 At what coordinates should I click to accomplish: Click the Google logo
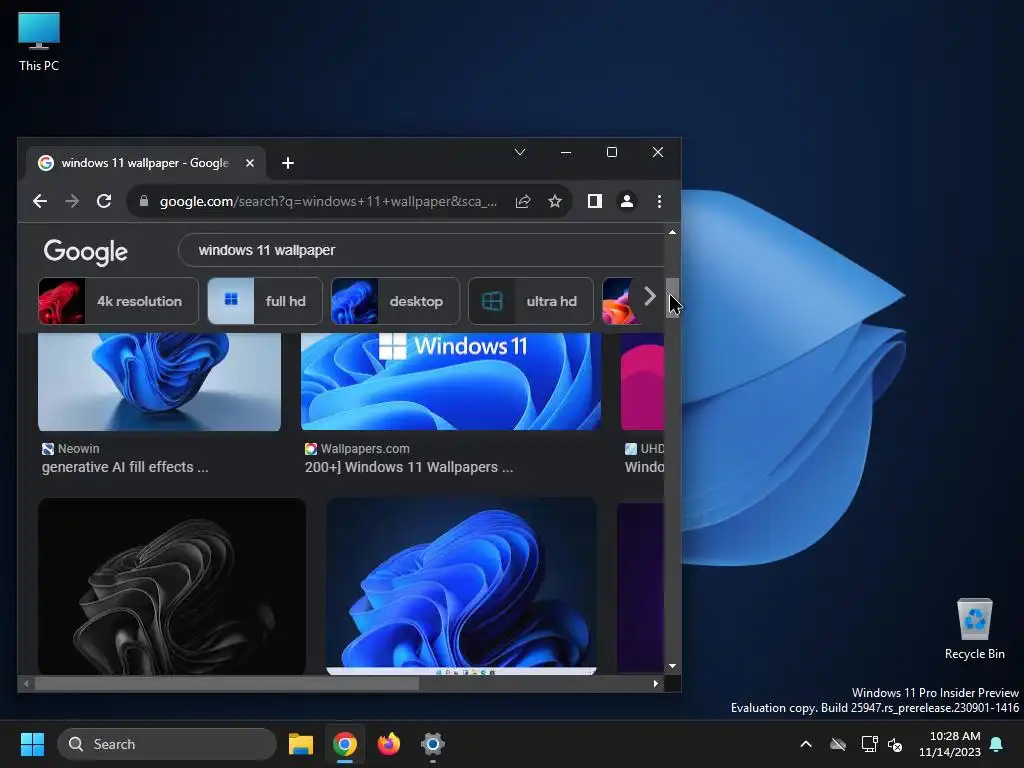tap(86, 251)
